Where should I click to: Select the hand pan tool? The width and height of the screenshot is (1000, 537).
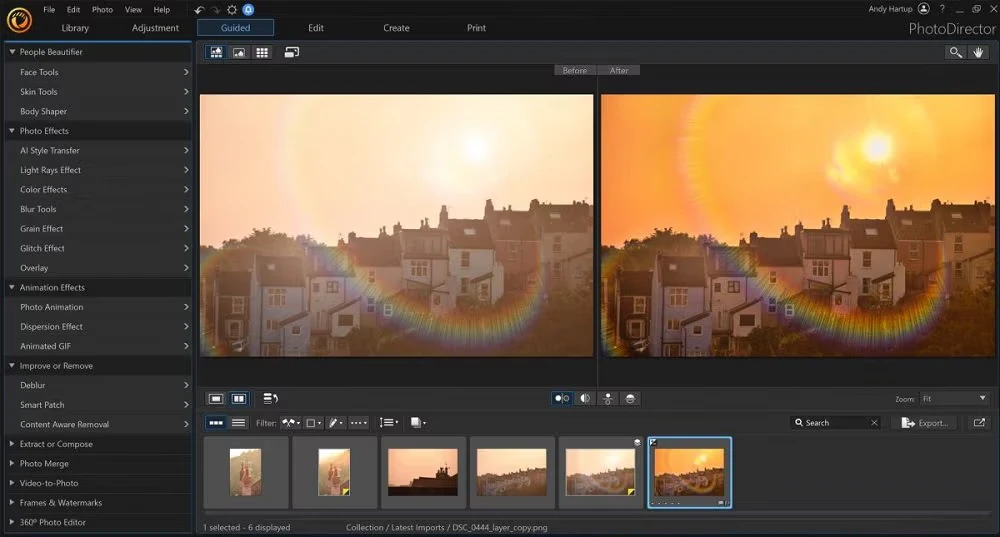(x=979, y=52)
